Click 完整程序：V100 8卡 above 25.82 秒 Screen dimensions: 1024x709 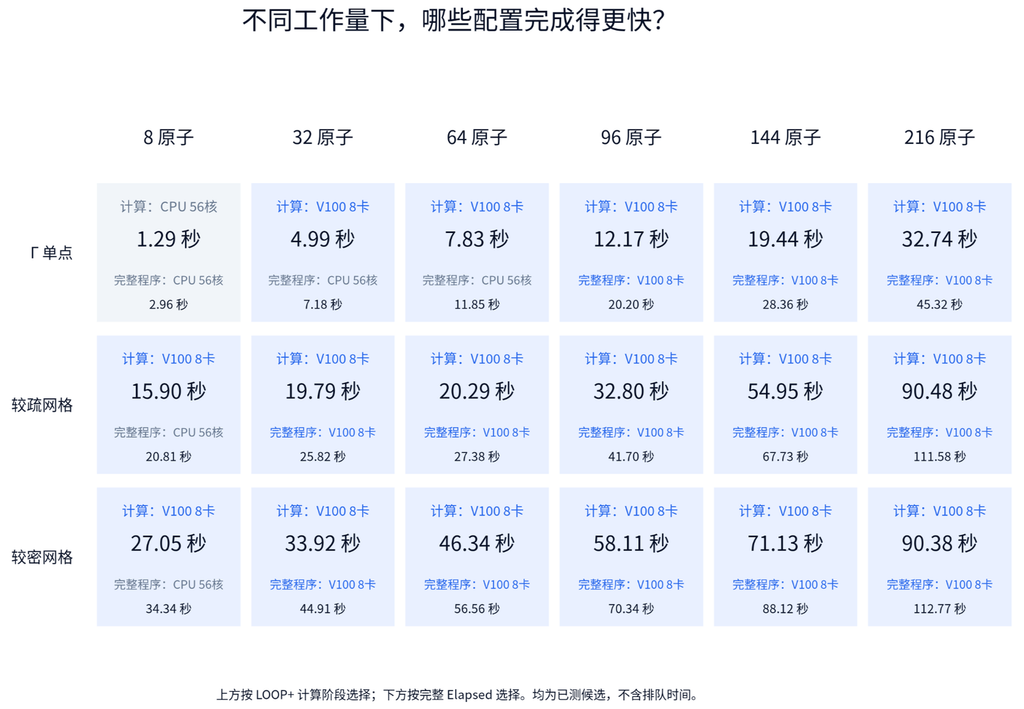tap(323, 432)
